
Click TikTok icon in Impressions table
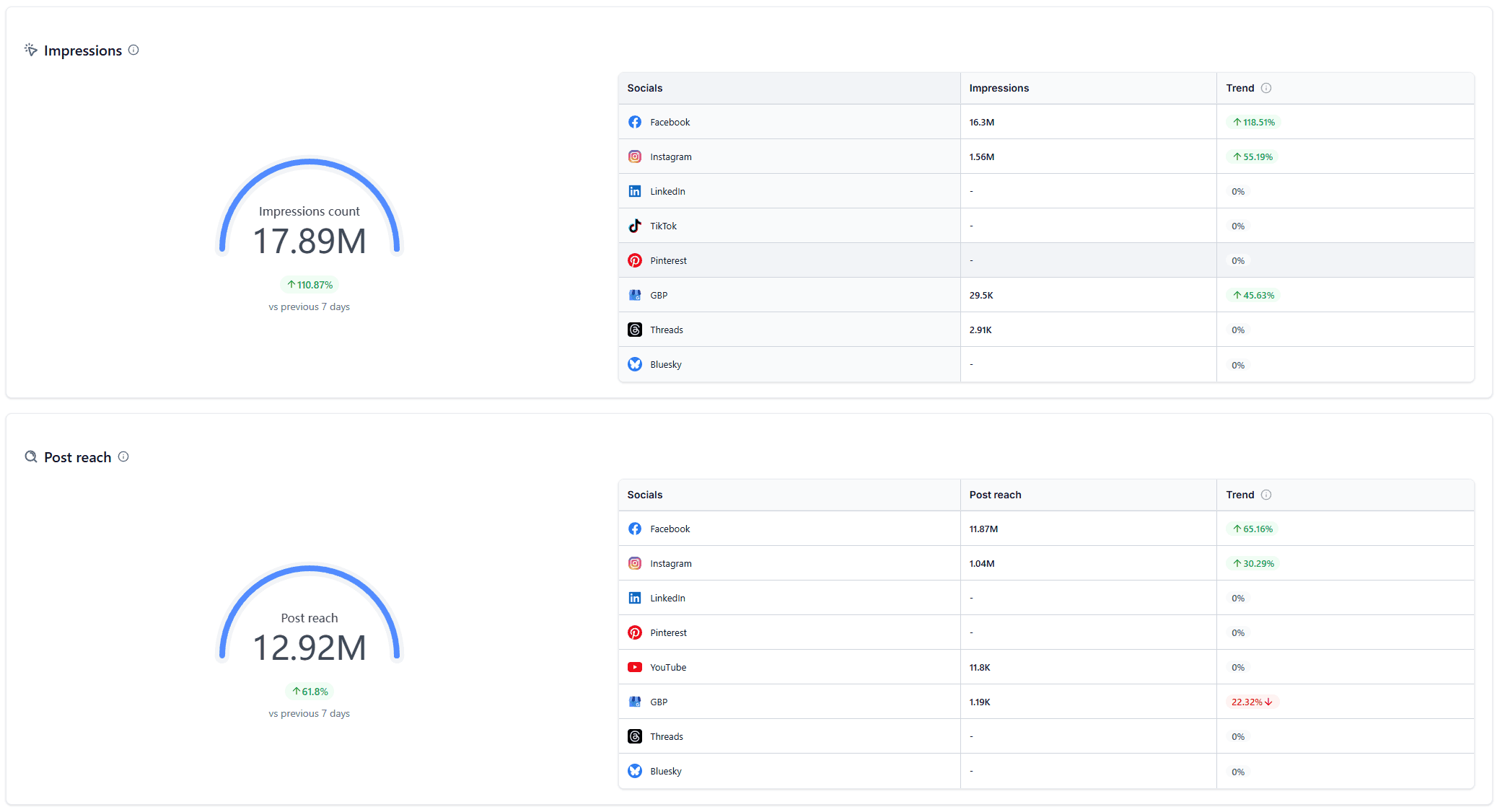pyautogui.click(x=635, y=226)
